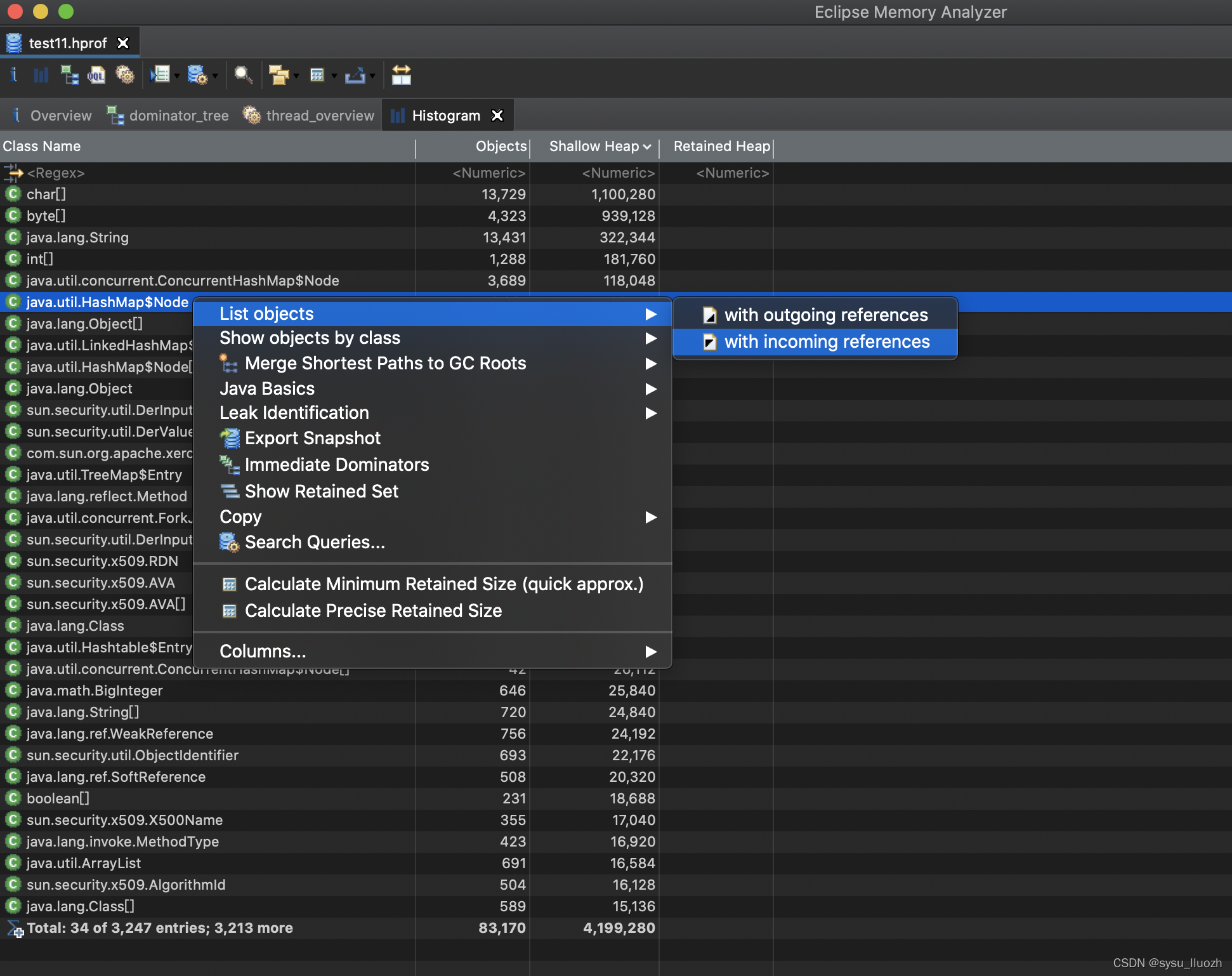Click the magnifier Find Object by Address icon
The height and width of the screenshot is (976, 1232).
click(x=243, y=76)
